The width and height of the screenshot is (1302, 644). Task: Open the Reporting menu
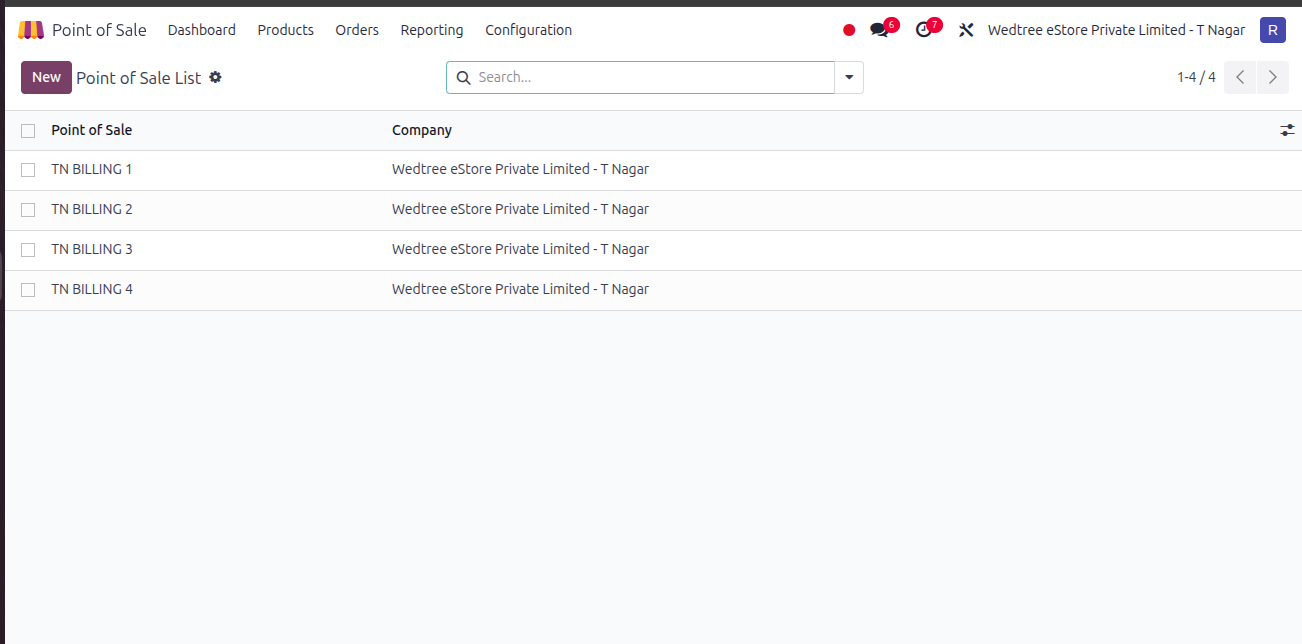pyautogui.click(x=432, y=30)
